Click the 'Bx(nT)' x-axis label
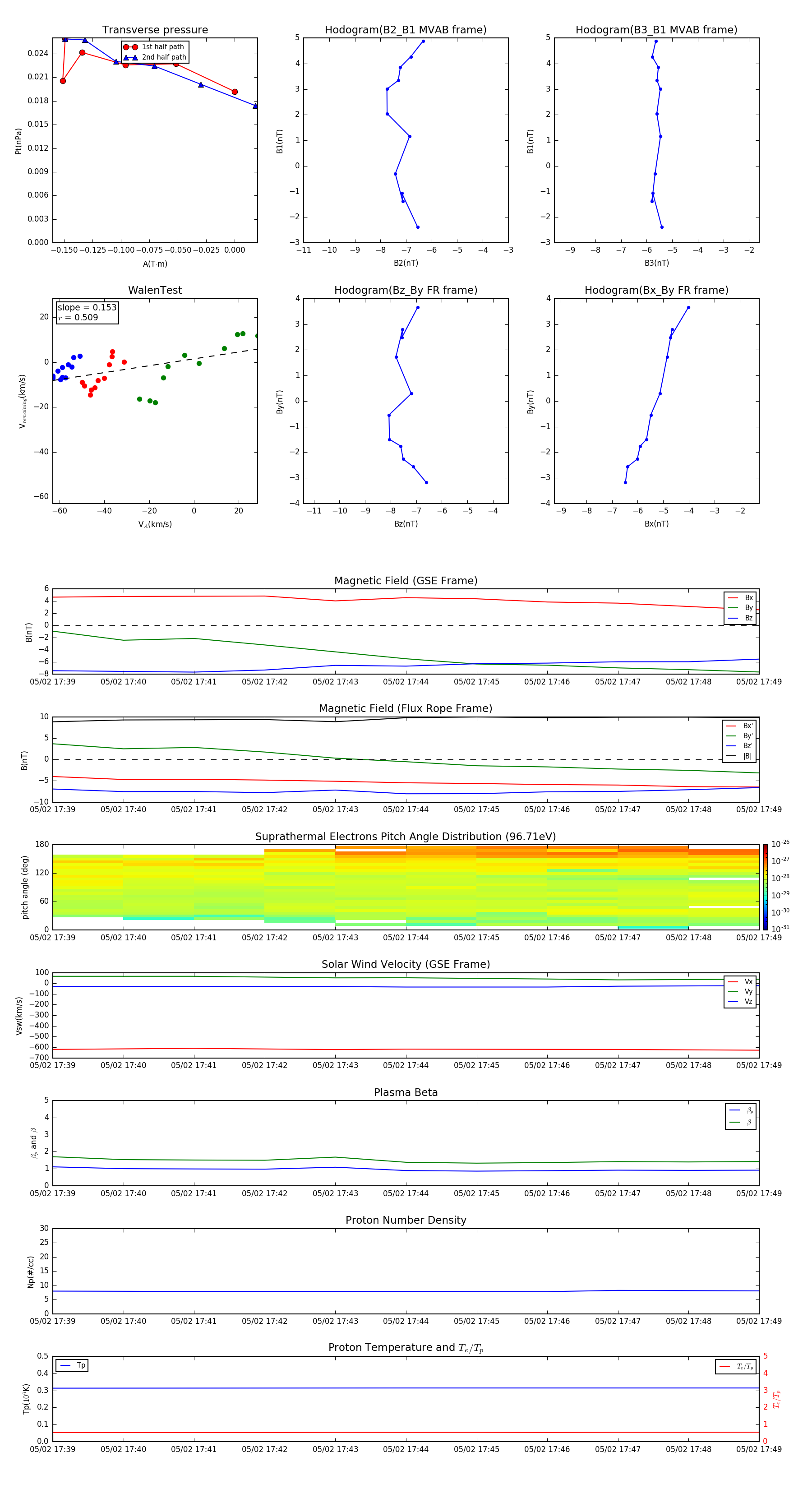Screen dimensions: 812x1489 click(656, 524)
